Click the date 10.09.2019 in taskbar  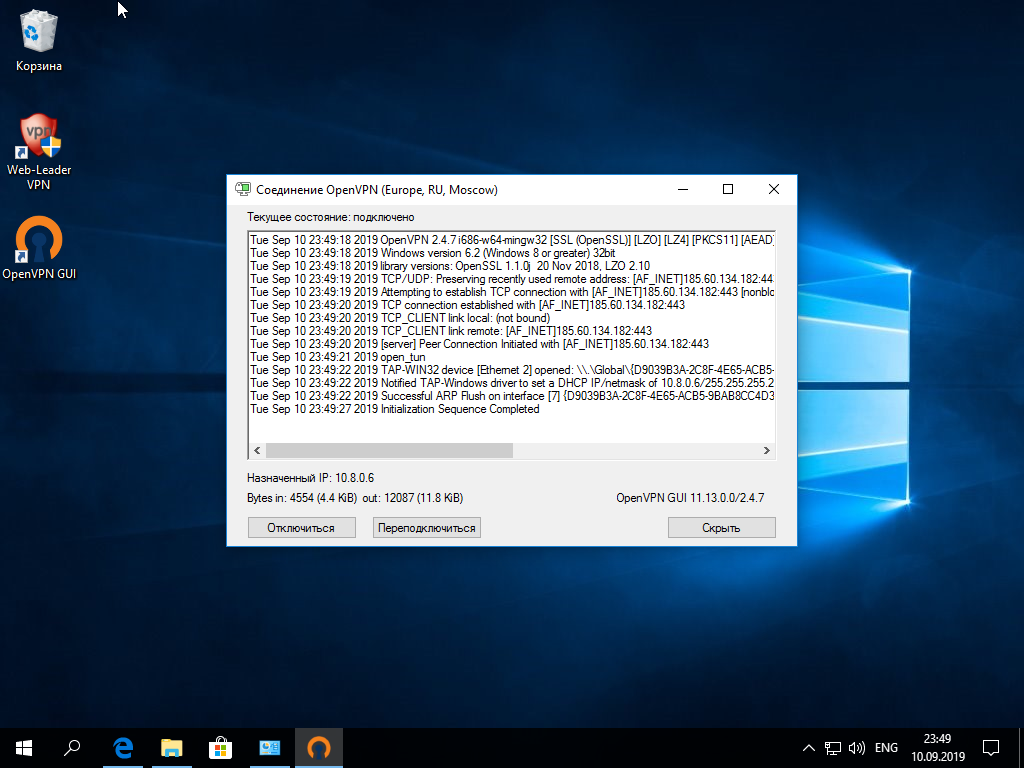pos(938,757)
